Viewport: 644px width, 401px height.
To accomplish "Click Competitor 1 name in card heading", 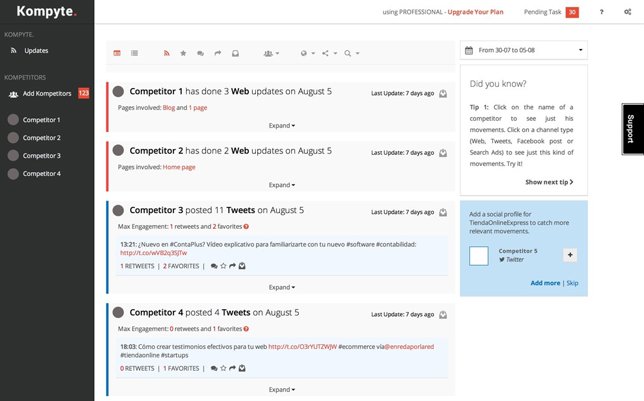I will click(x=156, y=91).
